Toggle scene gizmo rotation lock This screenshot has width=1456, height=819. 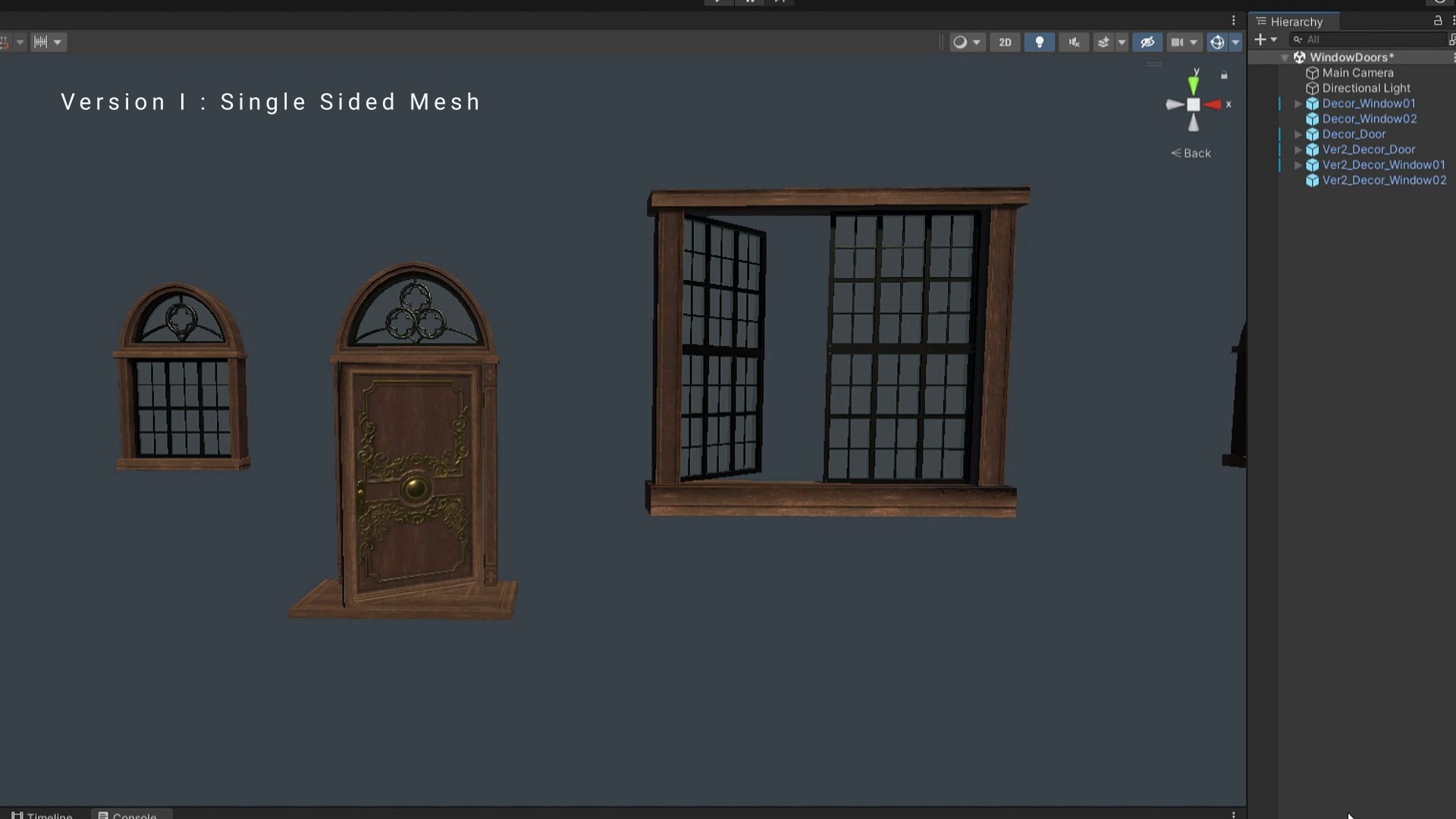(1224, 75)
